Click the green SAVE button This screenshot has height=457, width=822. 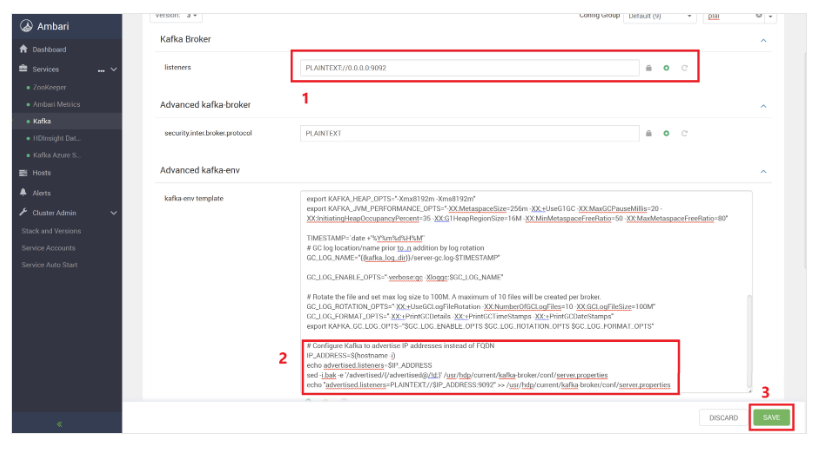771,417
